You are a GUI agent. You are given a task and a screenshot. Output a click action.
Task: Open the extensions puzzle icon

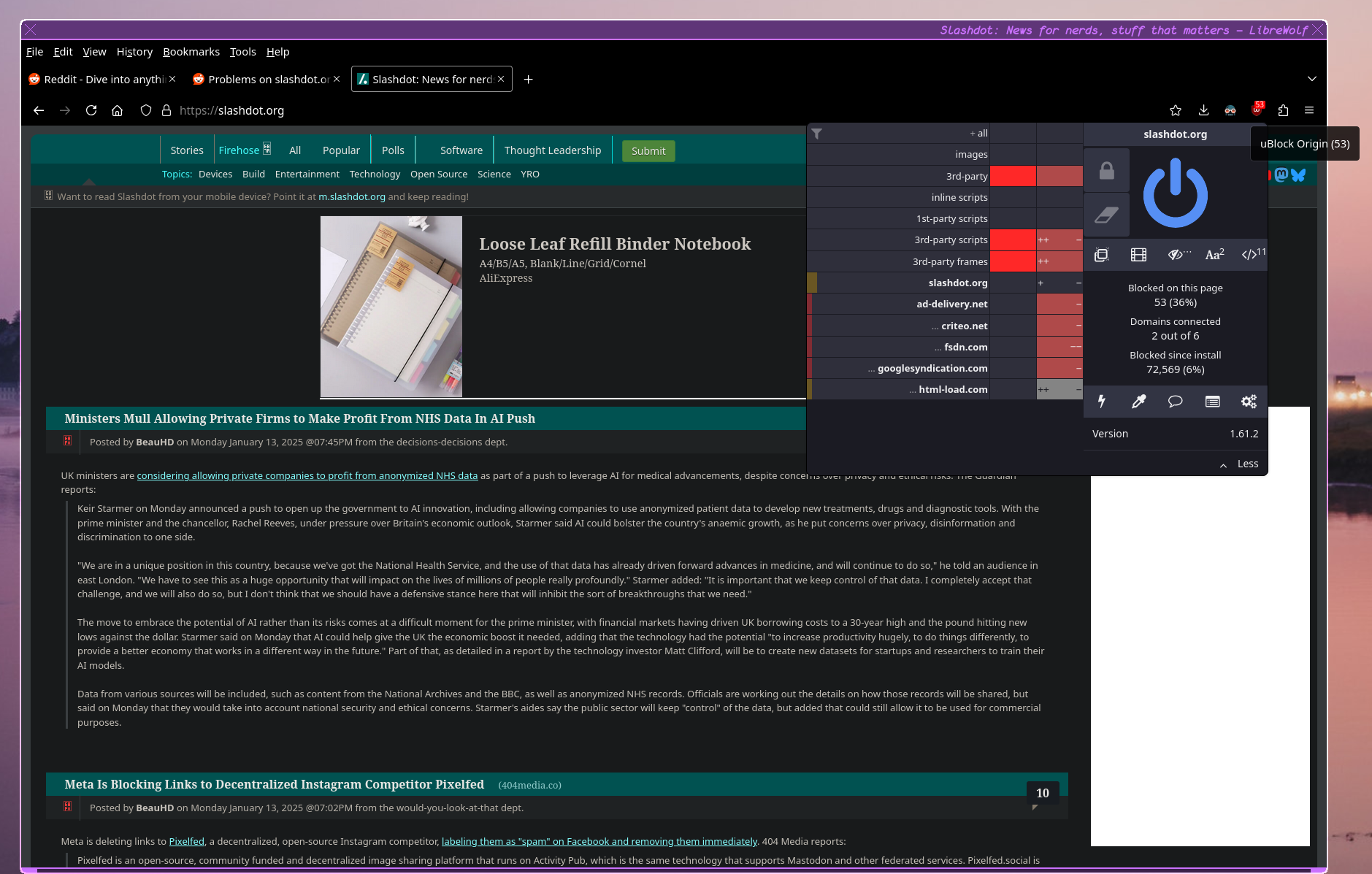pyautogui.click(x=1283, y=110)
